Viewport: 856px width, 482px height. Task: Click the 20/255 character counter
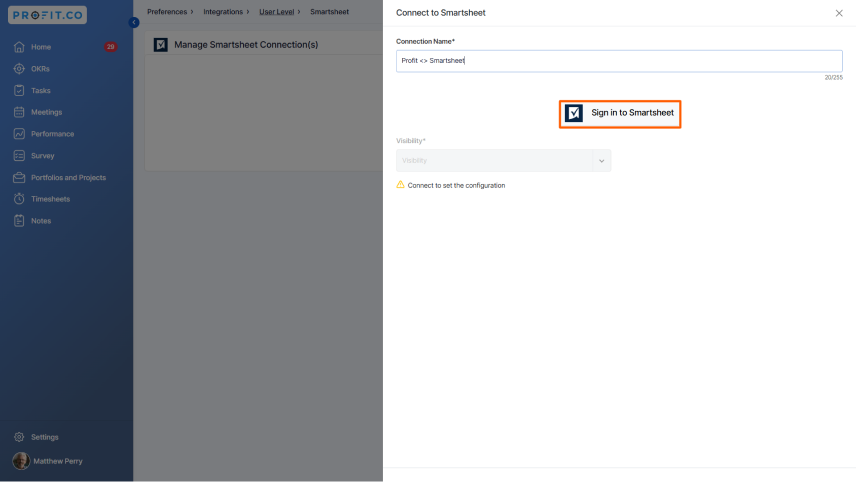point(834,78)
